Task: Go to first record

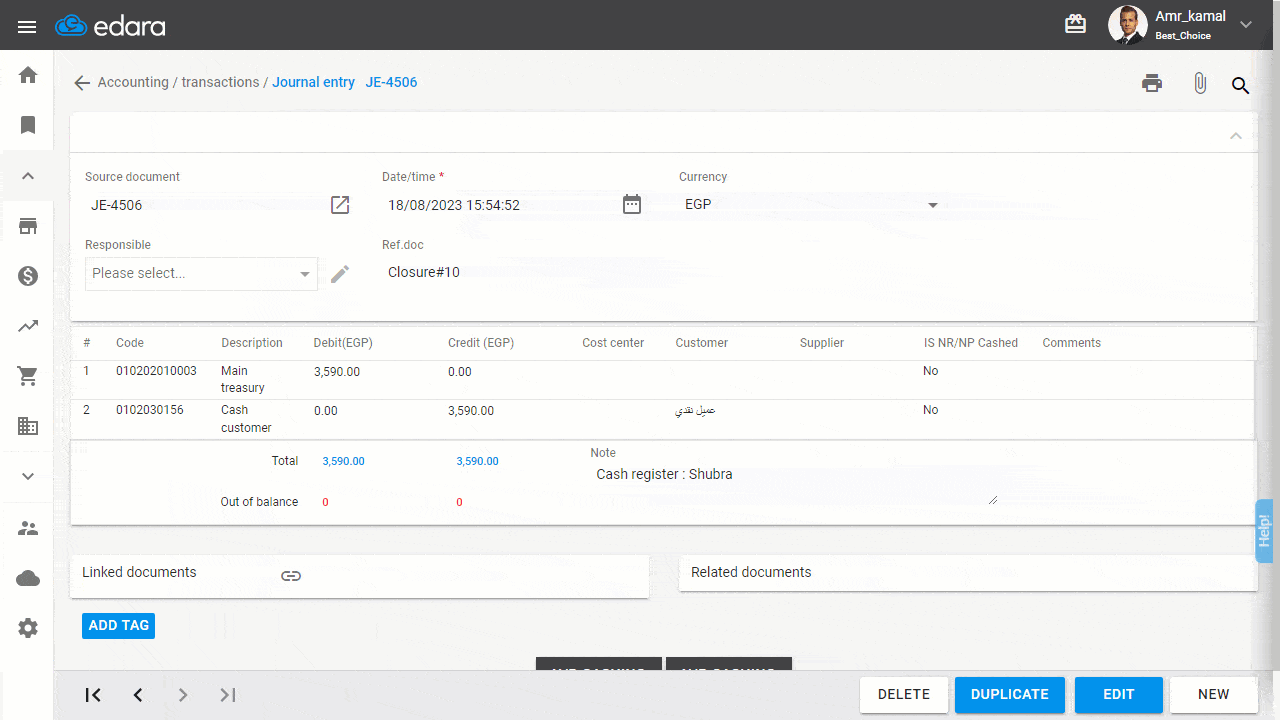Action: [x=93, y=695]
